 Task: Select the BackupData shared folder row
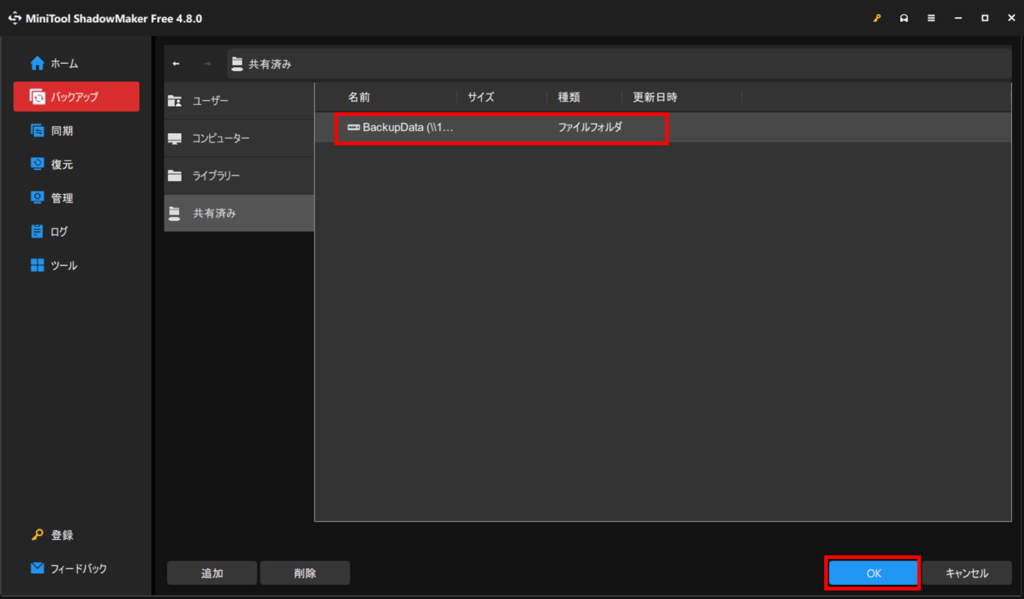[500, 128]
